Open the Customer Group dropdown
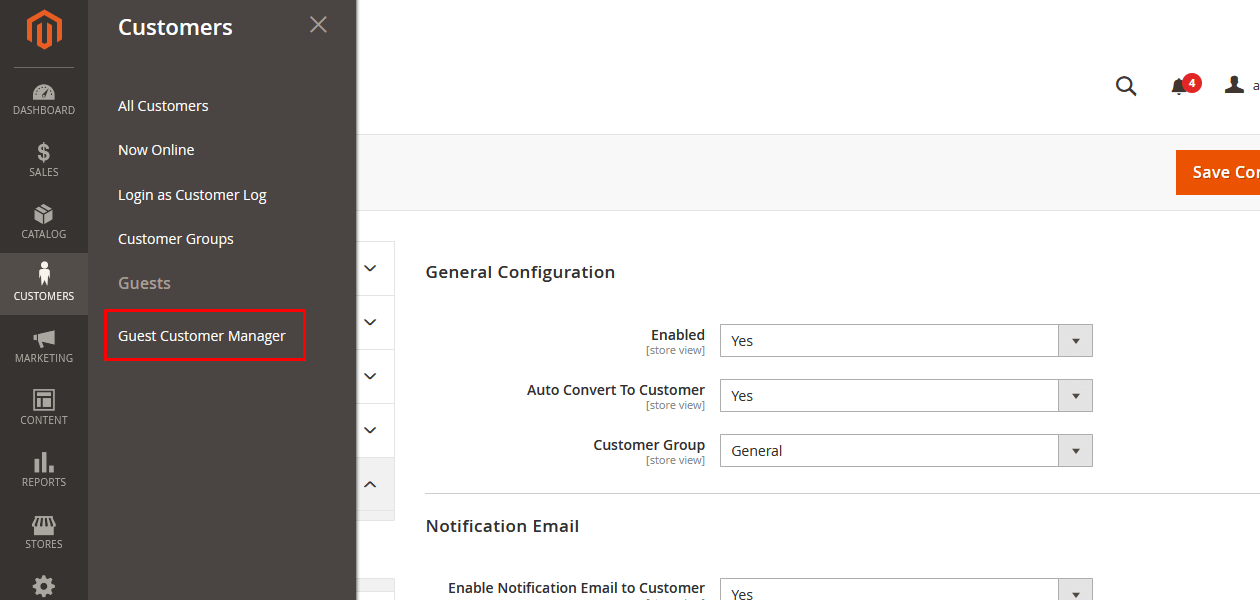This screenshot has width=1260, height=600. pos(906,451)
